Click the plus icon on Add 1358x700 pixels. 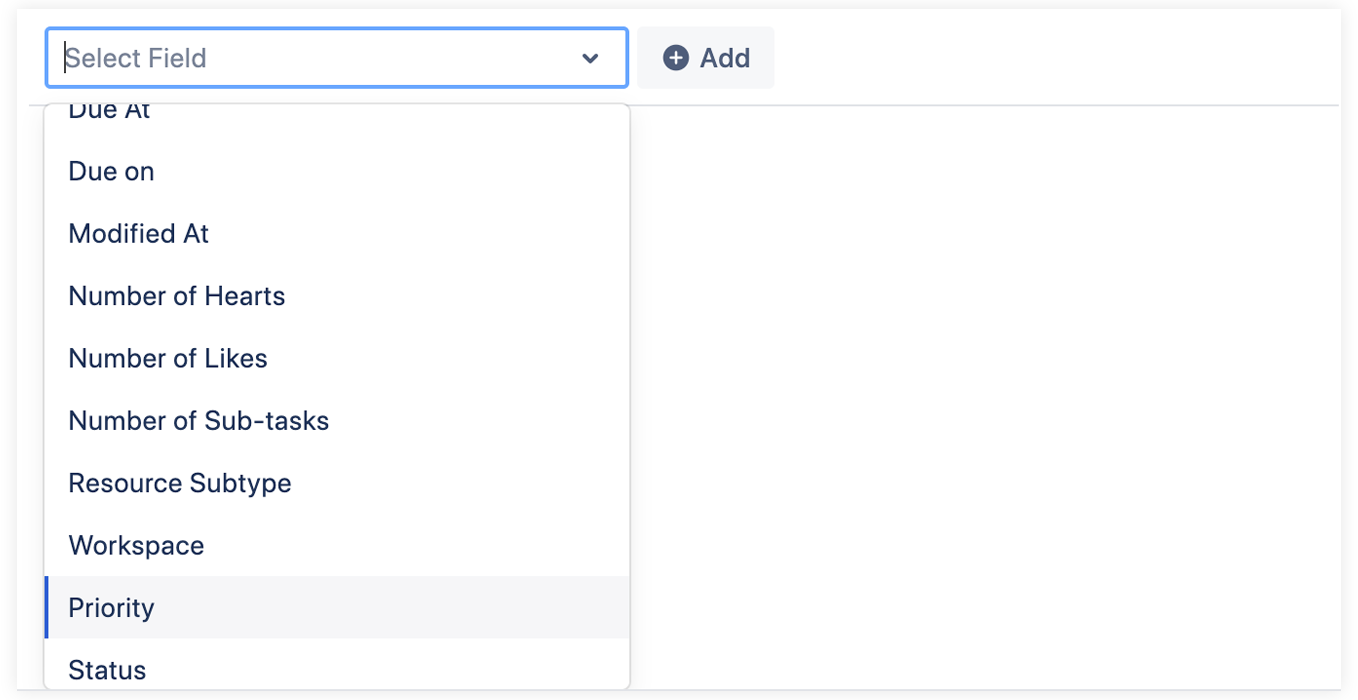point(676,58)
